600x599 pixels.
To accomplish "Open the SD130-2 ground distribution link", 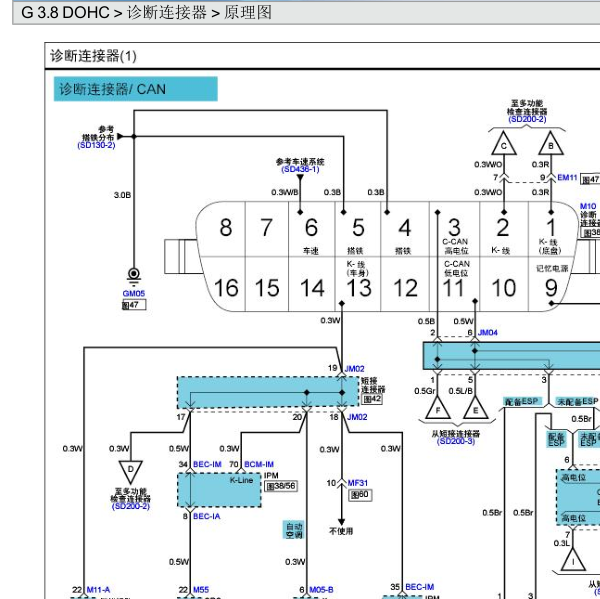I will click(96, 145).
